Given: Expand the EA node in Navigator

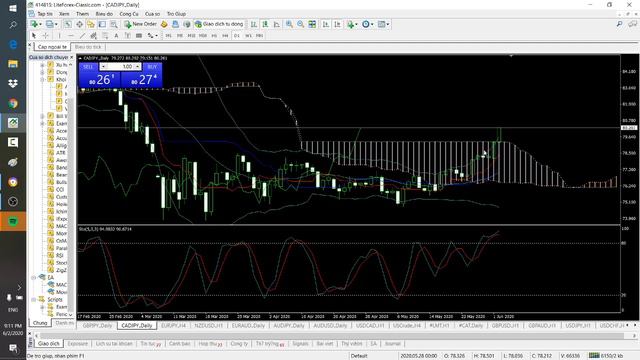Looking at the screenshot, I should coord(33,278).
